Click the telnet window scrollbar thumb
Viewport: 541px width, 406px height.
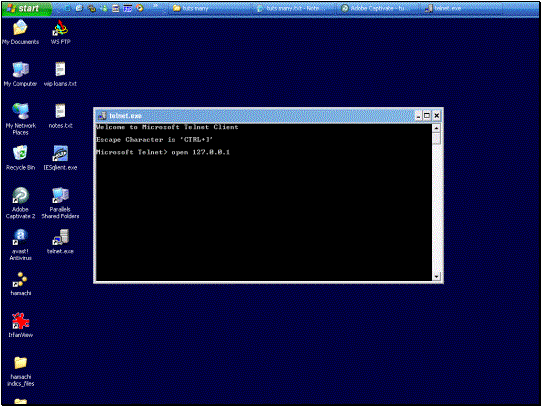coord(436,138)
